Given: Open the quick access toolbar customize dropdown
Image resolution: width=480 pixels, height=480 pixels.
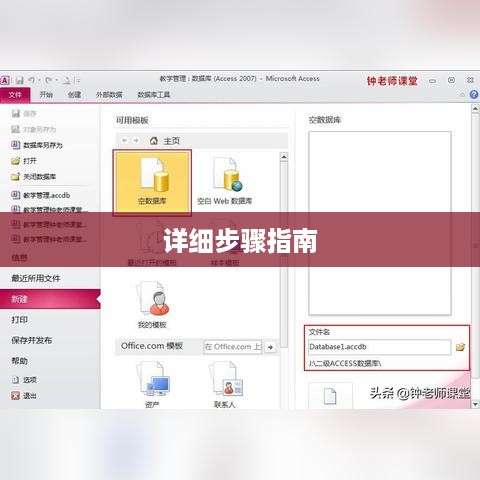Looking at the screenshot, I should point(78,80).
